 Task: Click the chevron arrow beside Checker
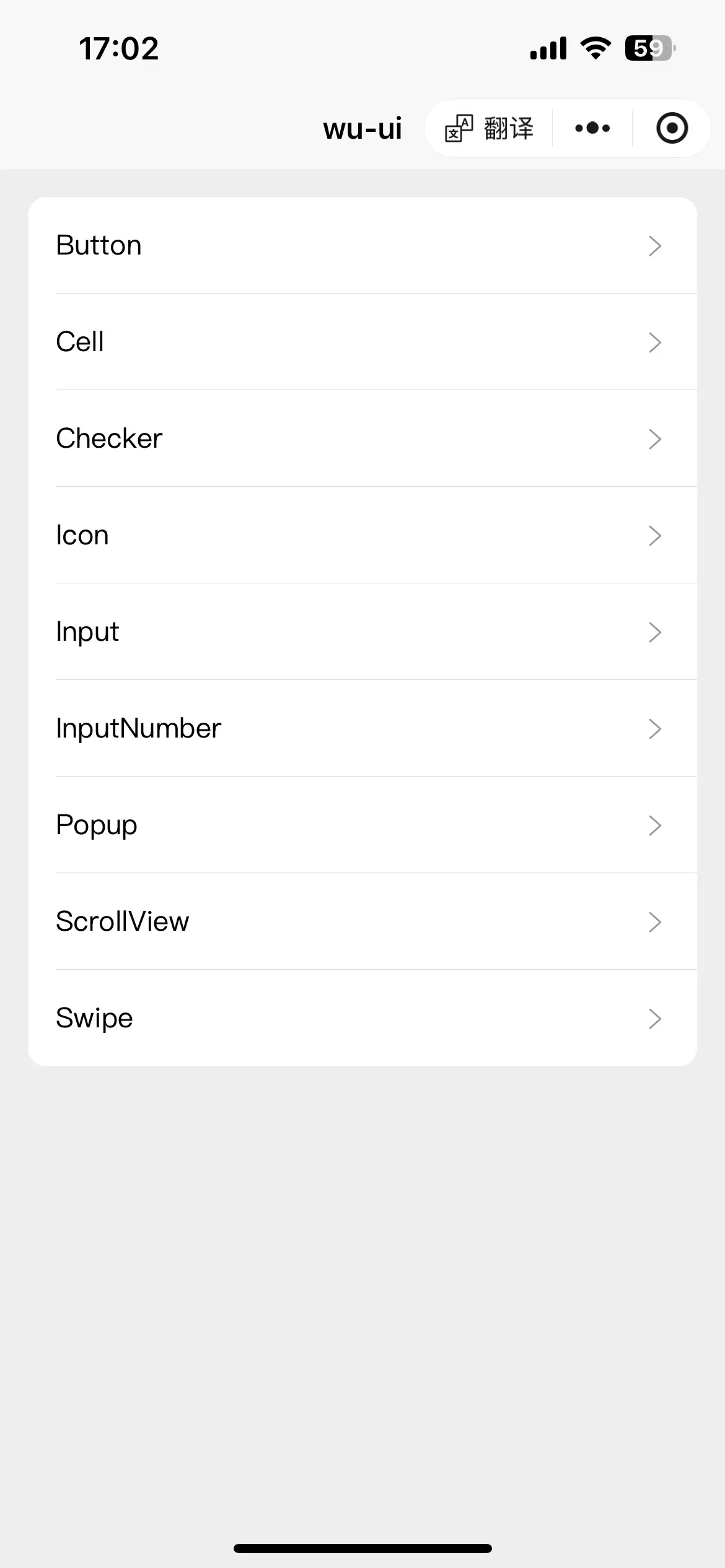point(655,439)
